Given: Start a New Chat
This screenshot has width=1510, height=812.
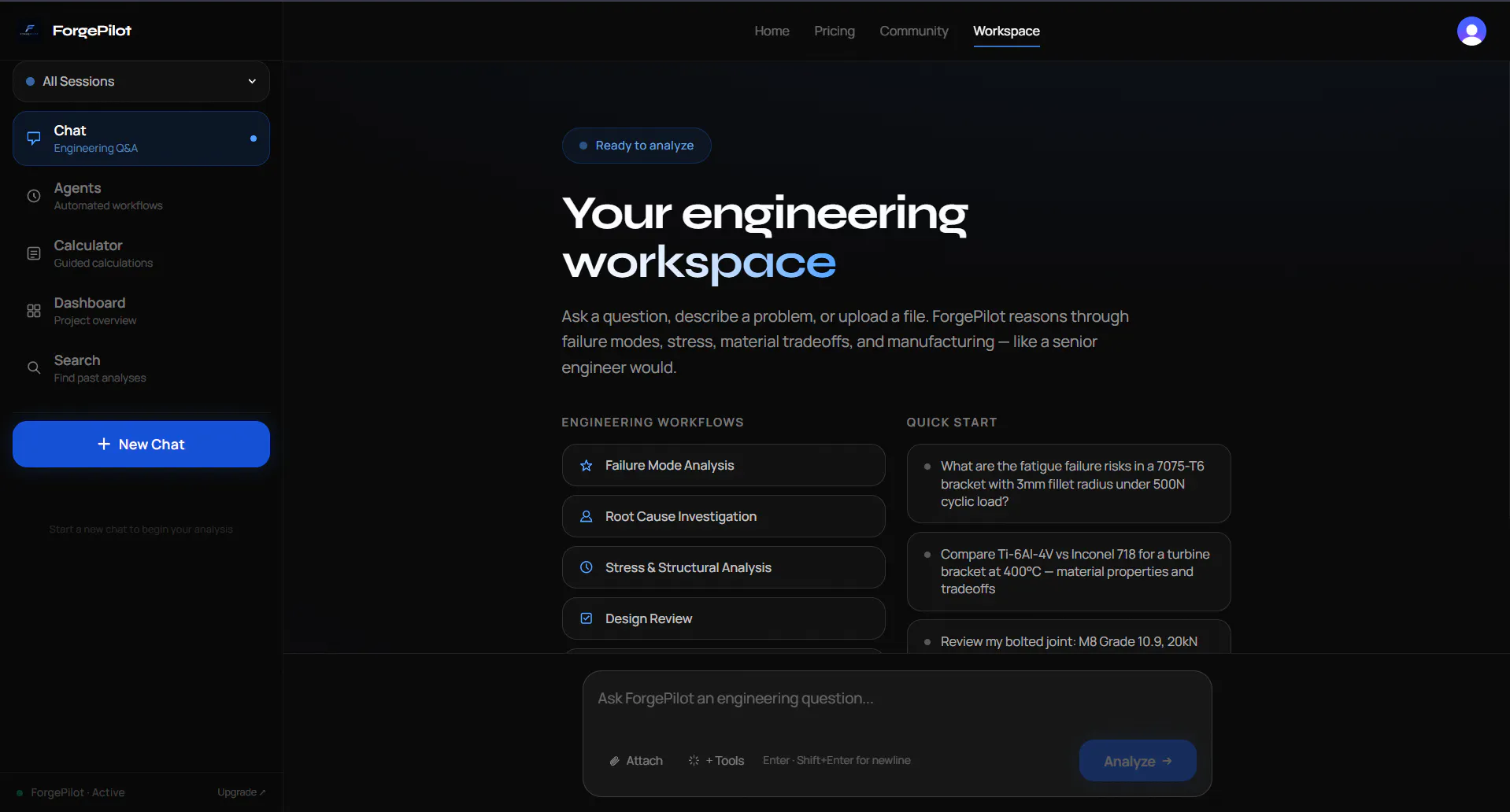Looking at the screenshot, I should pos(141,444).
